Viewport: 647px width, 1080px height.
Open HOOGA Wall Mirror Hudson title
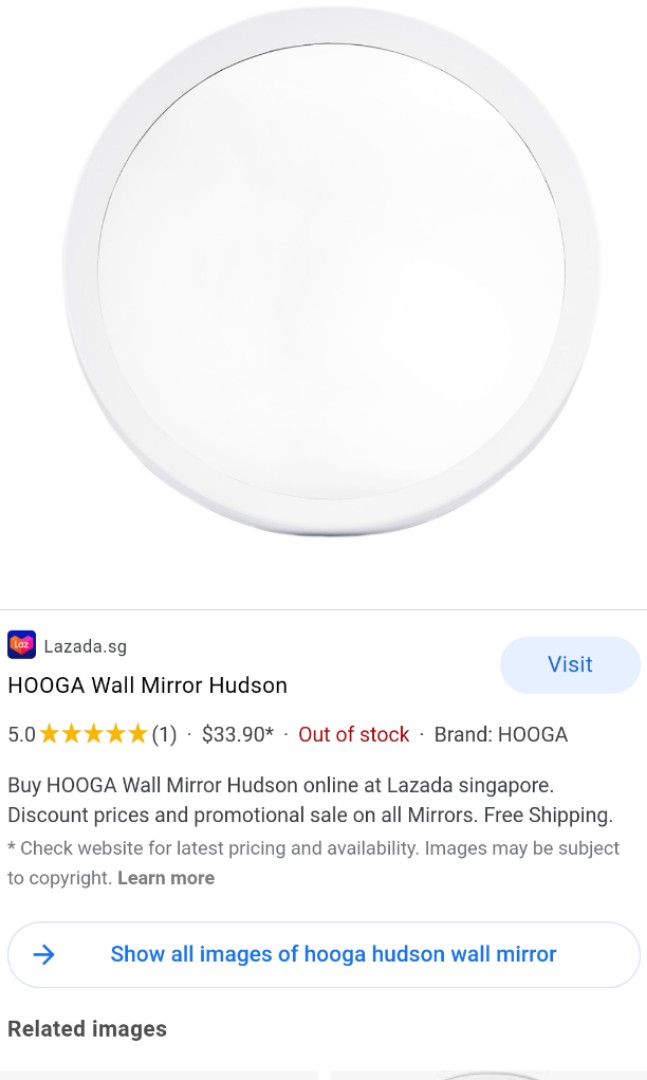pyautogui.click(x=147, y=685)
